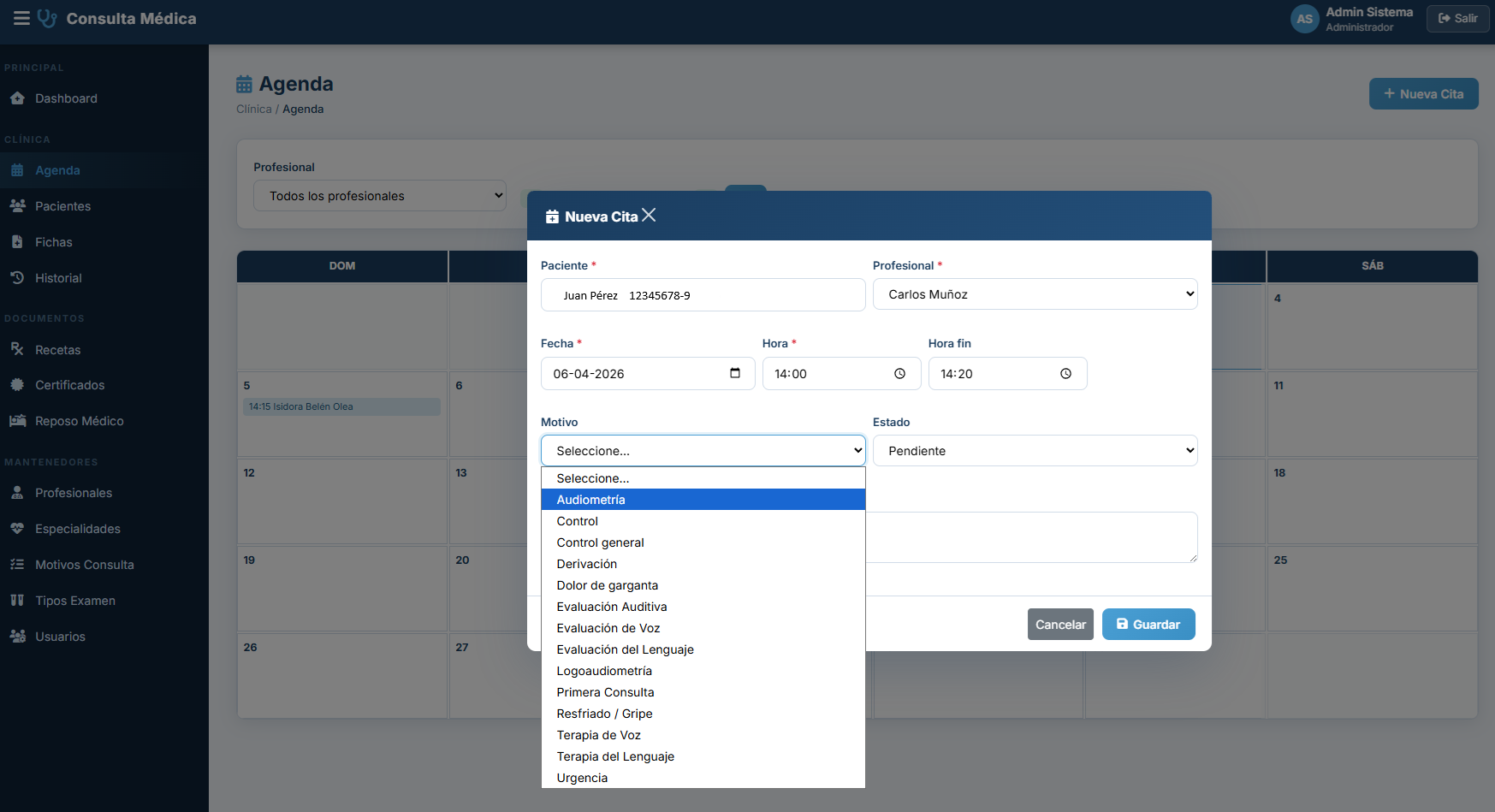Open the Estado Pendiente dropdown
Viewport: 1495px width, 812px height.
tap(1035, 451)
